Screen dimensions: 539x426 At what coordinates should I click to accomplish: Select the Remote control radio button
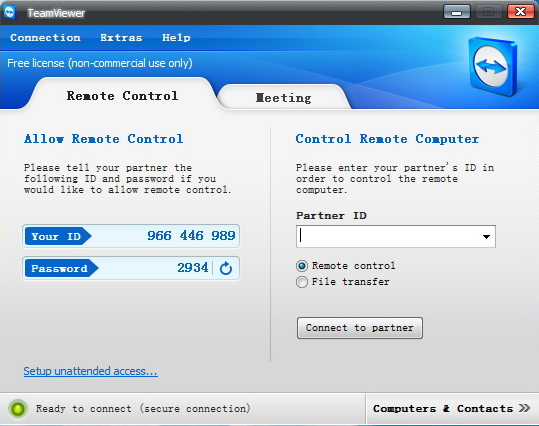pyautogui.click(x=302, y=266)
